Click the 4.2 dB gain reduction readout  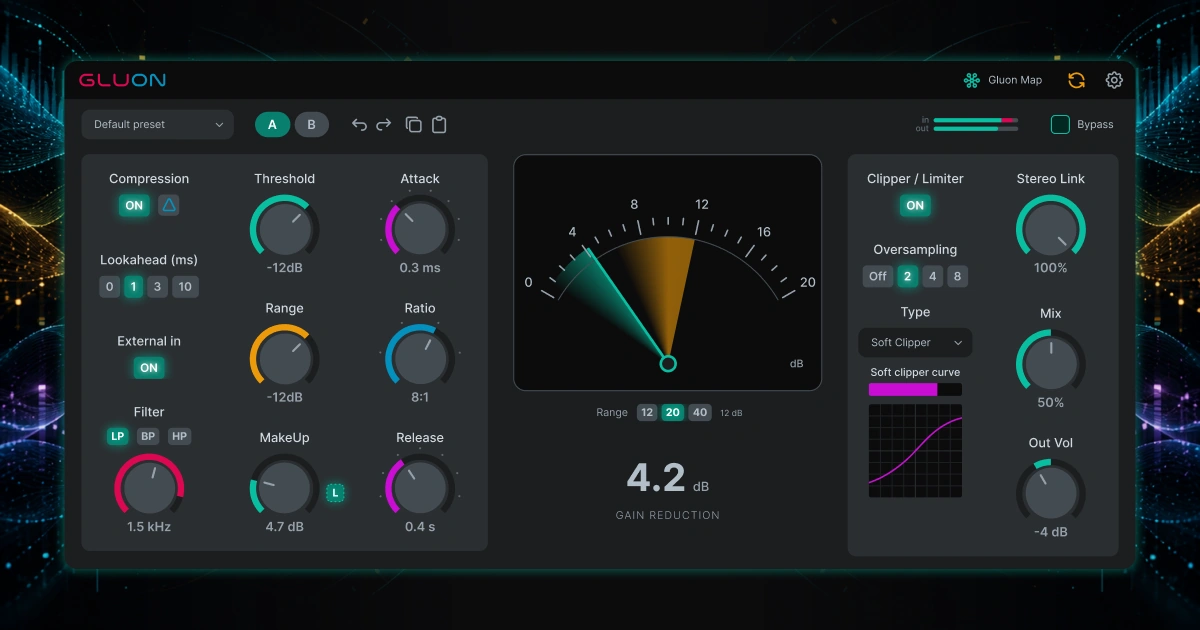click(x=667, y=479)
